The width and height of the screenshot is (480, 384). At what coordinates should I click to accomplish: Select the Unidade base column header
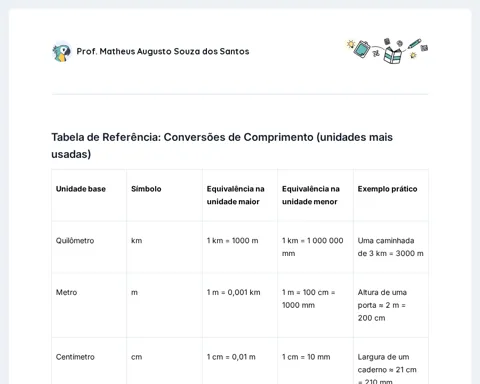[x=81, y=189]
